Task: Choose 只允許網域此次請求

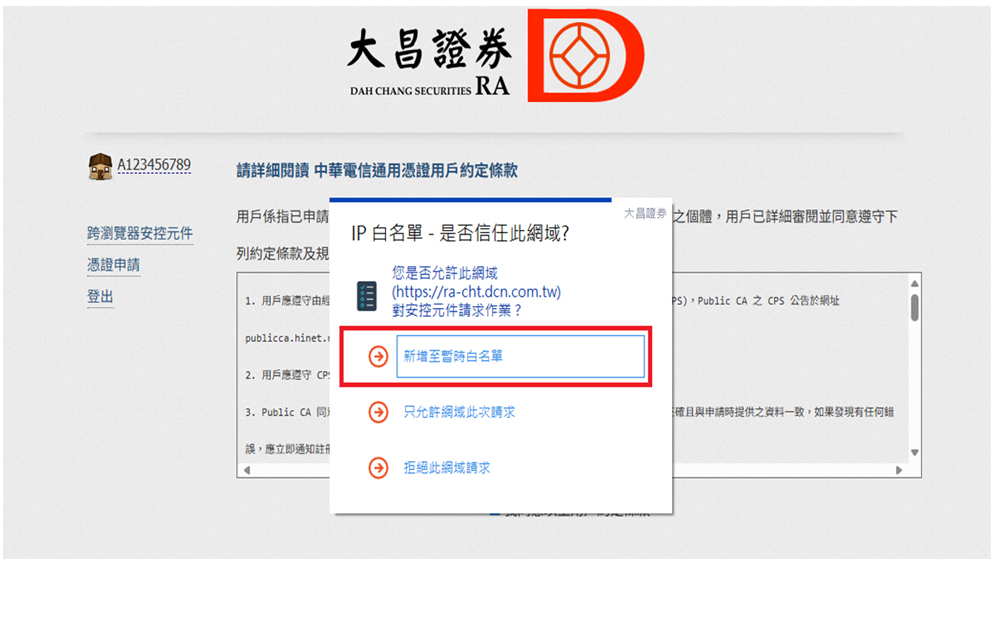Action: pos(459,413)
